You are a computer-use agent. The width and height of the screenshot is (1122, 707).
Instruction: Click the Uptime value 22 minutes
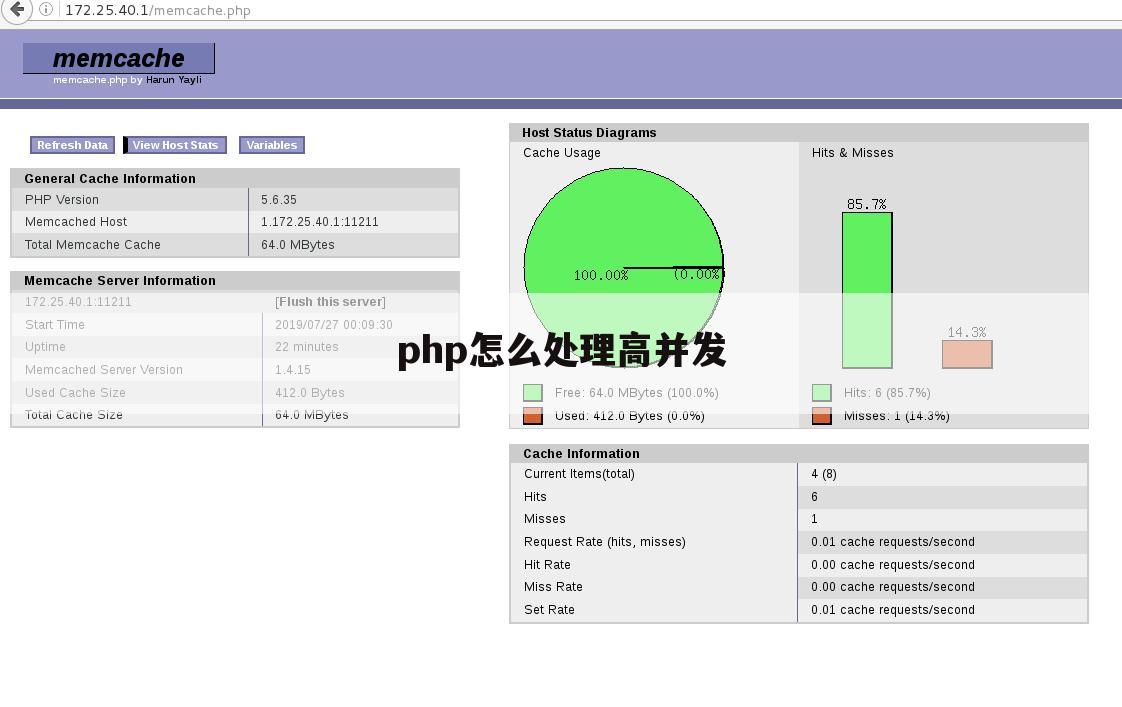(307, 347)
